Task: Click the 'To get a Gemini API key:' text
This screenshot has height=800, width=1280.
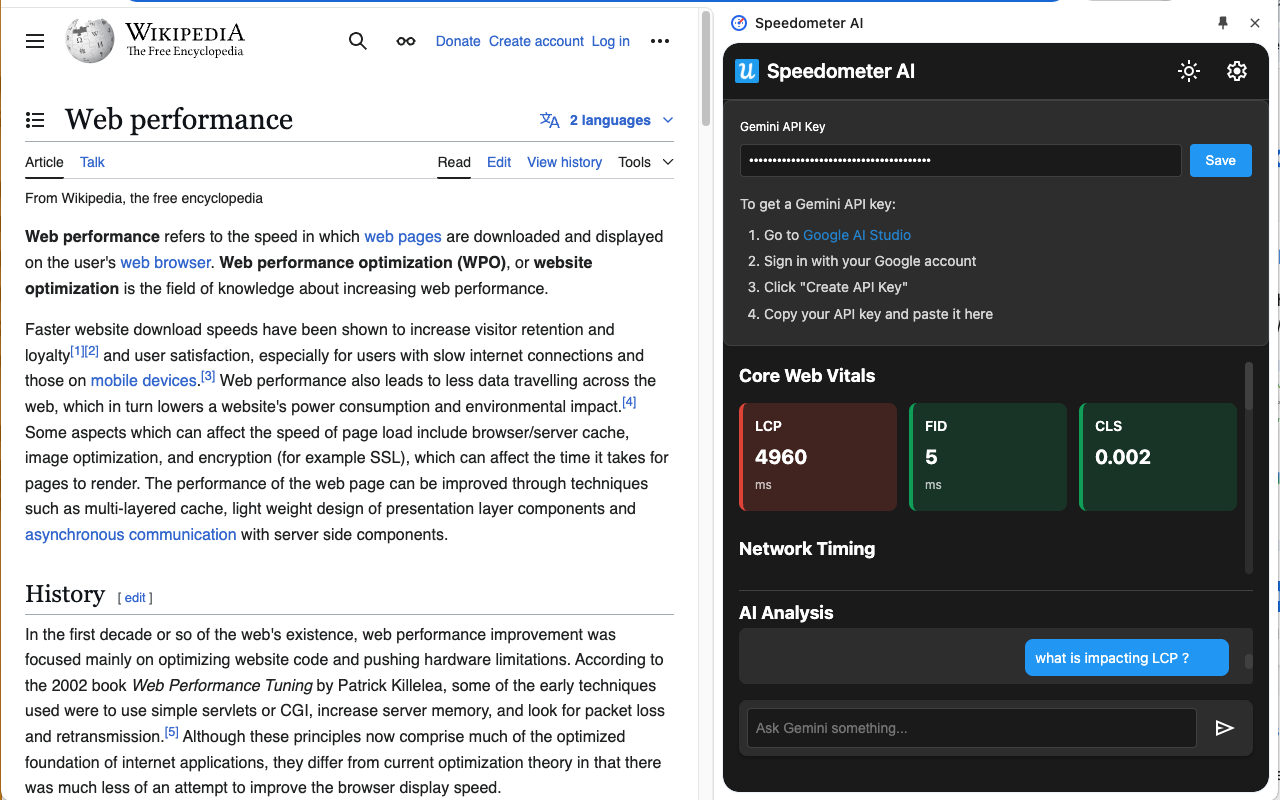Action: 818,204
